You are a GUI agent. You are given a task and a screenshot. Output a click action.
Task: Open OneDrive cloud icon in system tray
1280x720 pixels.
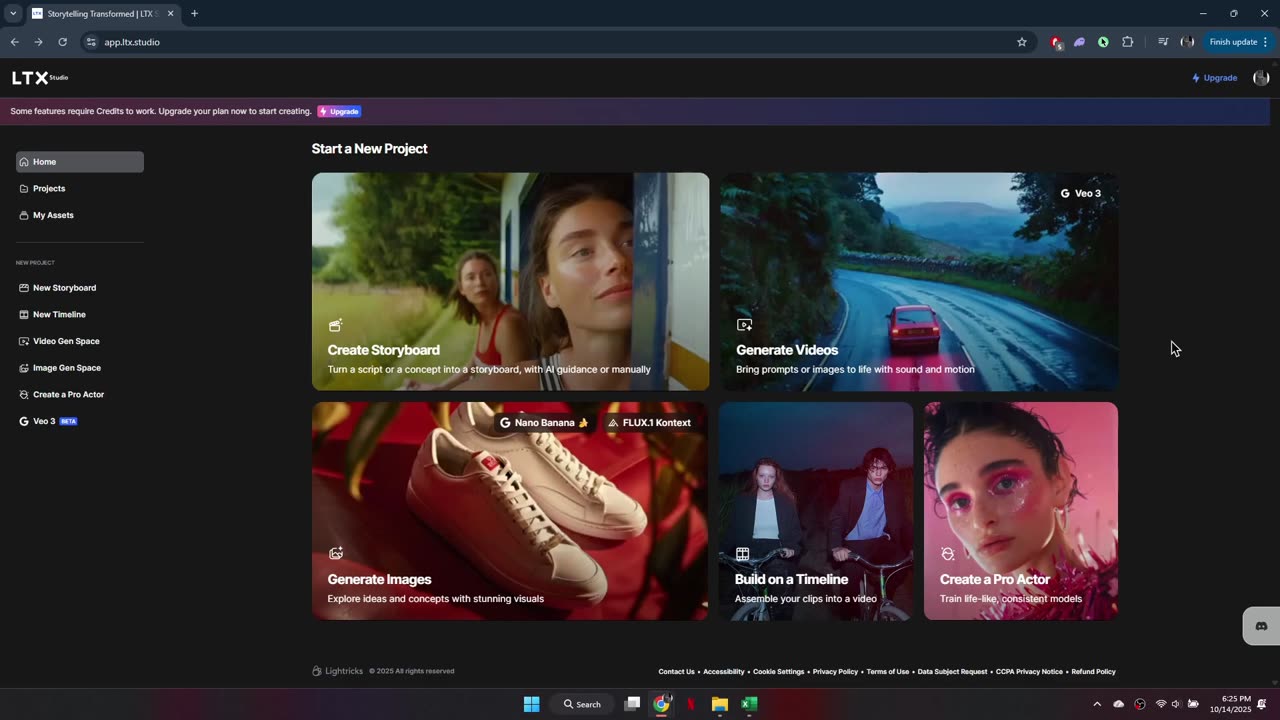(x=1118, y=704)
